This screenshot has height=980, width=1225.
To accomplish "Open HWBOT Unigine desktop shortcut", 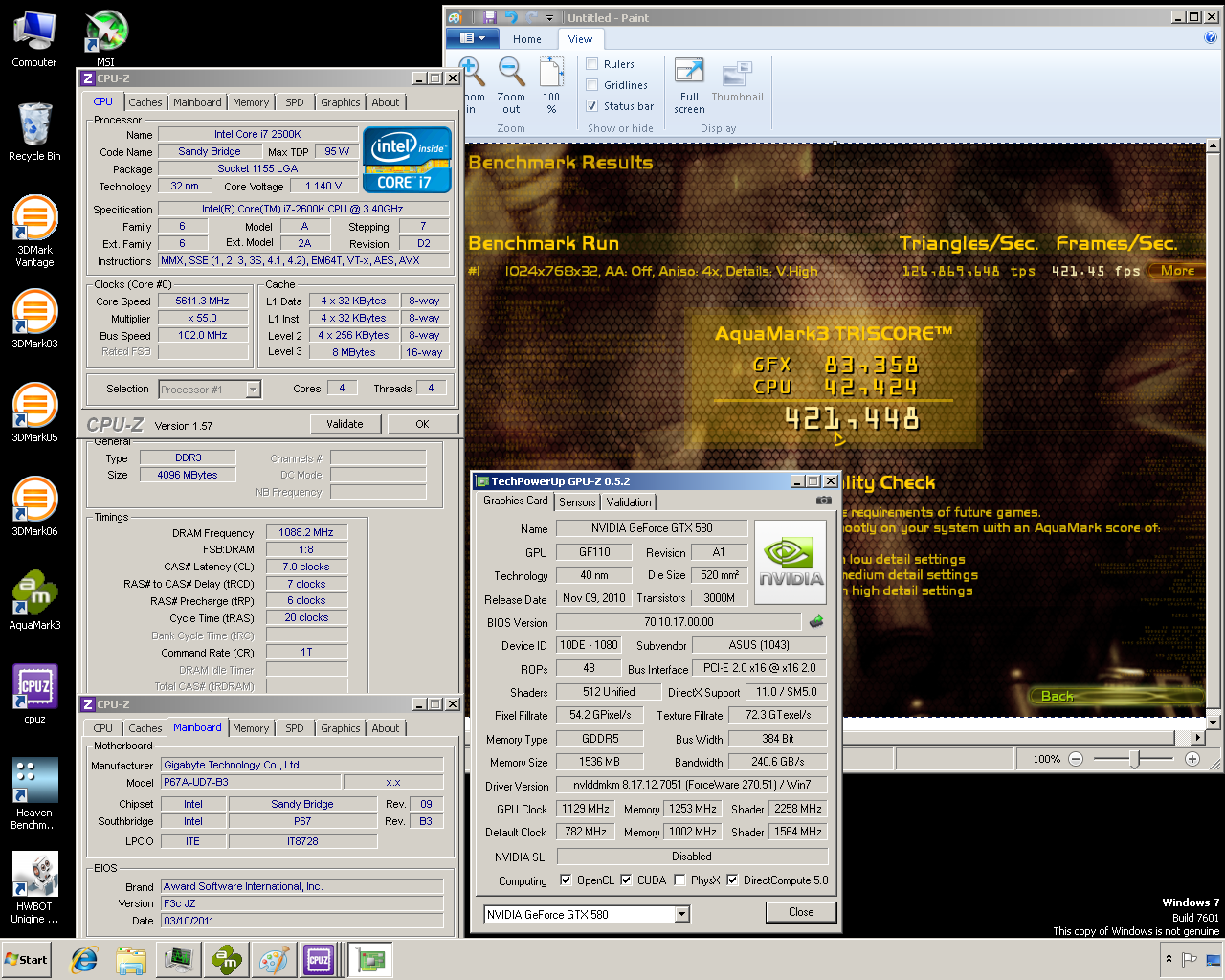I will [x=34, y=887].
